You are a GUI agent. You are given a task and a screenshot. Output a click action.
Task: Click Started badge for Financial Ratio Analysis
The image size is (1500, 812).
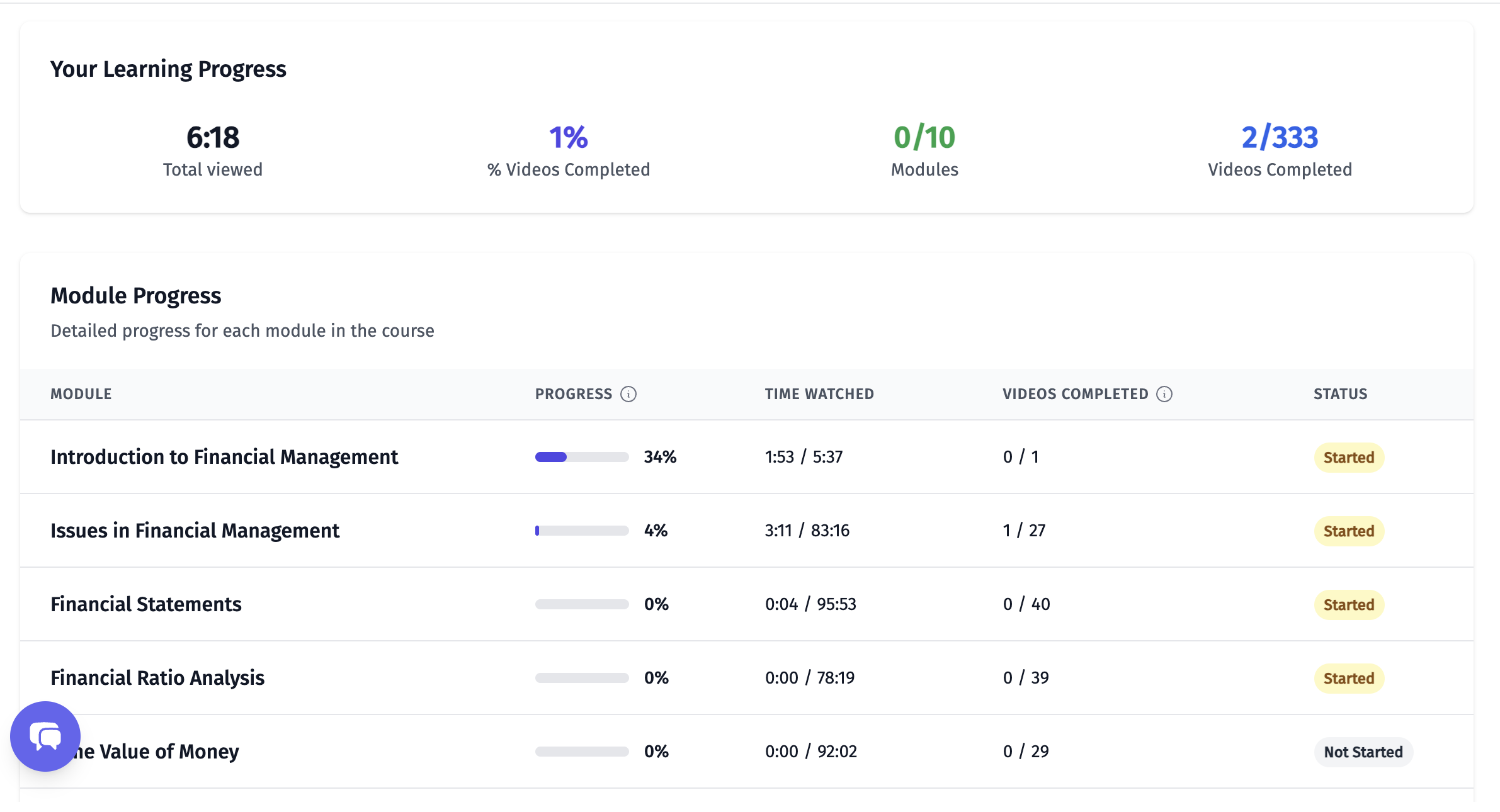coord(1348,679)
